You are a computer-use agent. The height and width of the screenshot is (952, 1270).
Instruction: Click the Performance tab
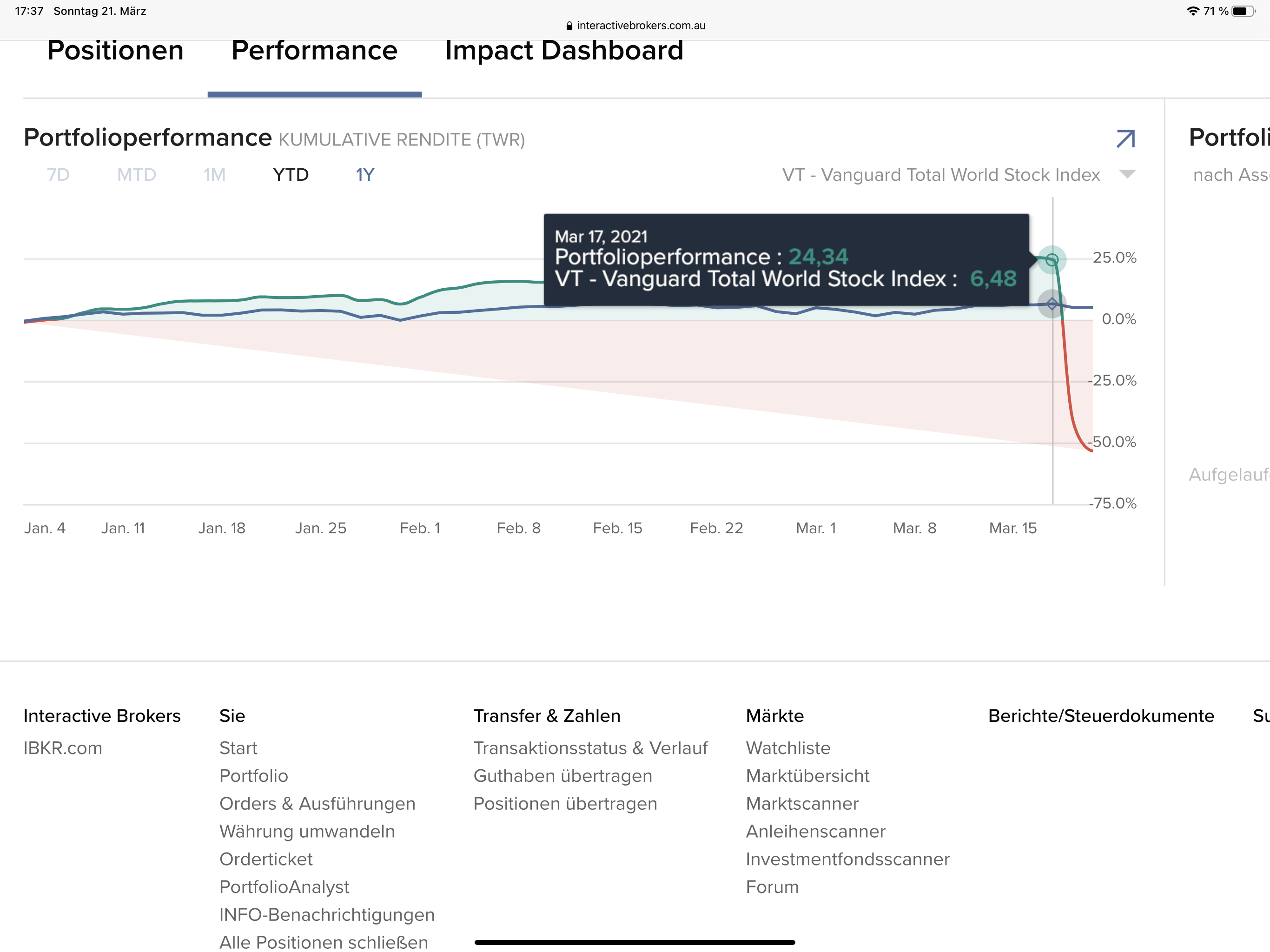click(314, 51)
